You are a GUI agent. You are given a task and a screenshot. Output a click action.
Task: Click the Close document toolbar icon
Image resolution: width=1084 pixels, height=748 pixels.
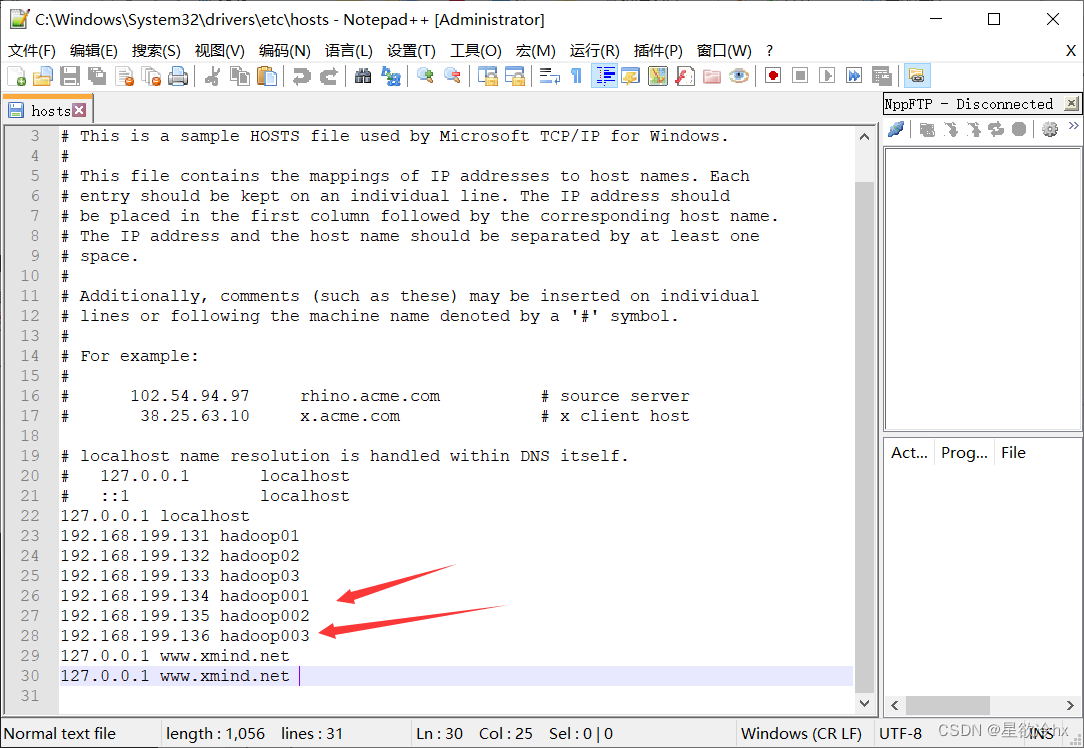[x=124, y=76]
